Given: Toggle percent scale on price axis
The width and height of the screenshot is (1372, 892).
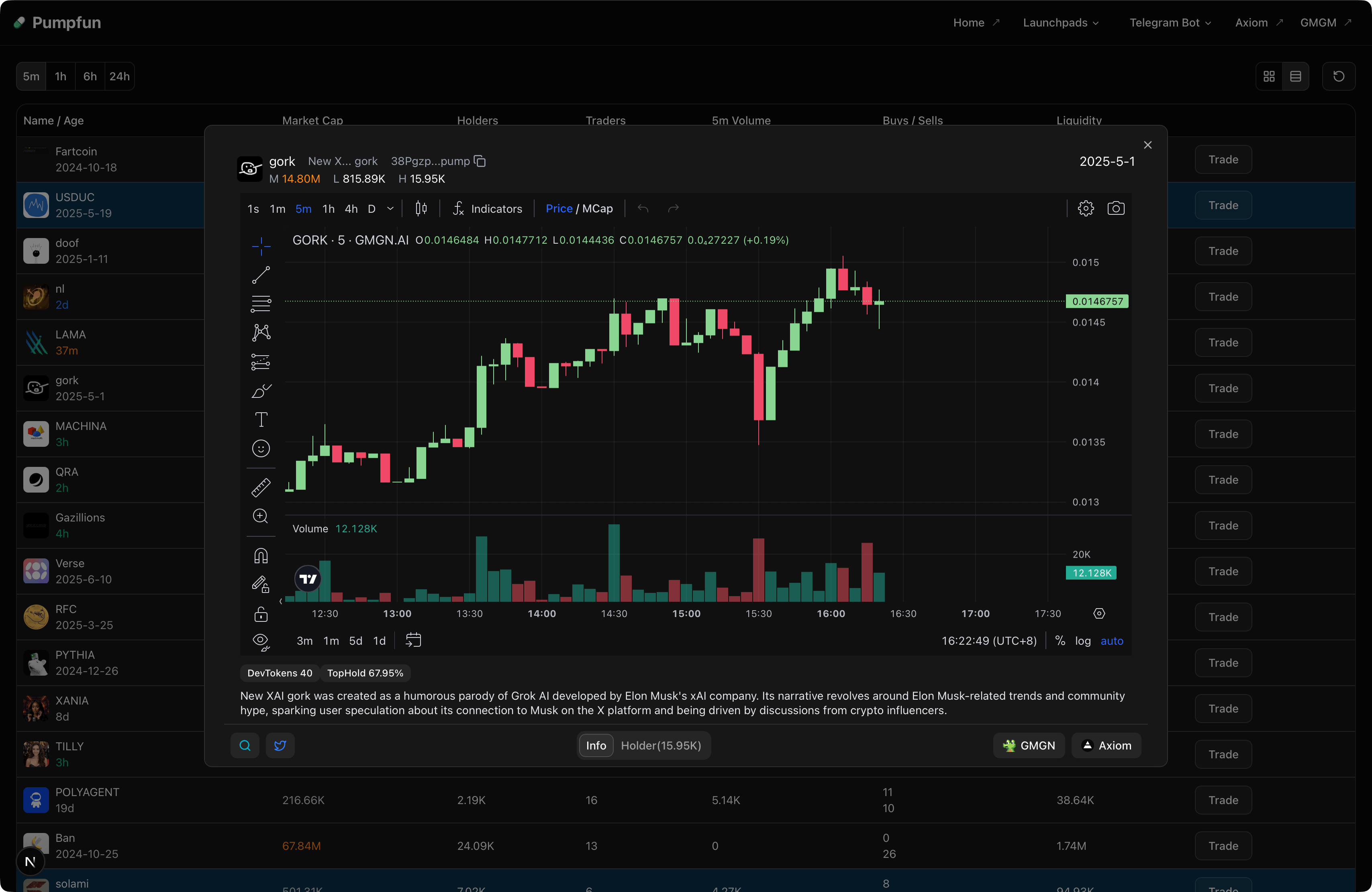Looking at the screenshot, I should [x=1060, y=641].
